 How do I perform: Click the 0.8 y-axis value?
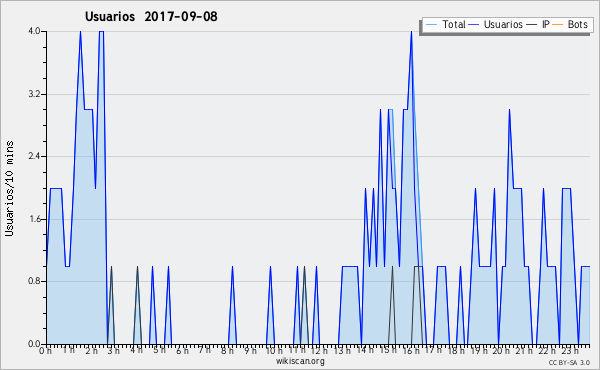point(34,281)
